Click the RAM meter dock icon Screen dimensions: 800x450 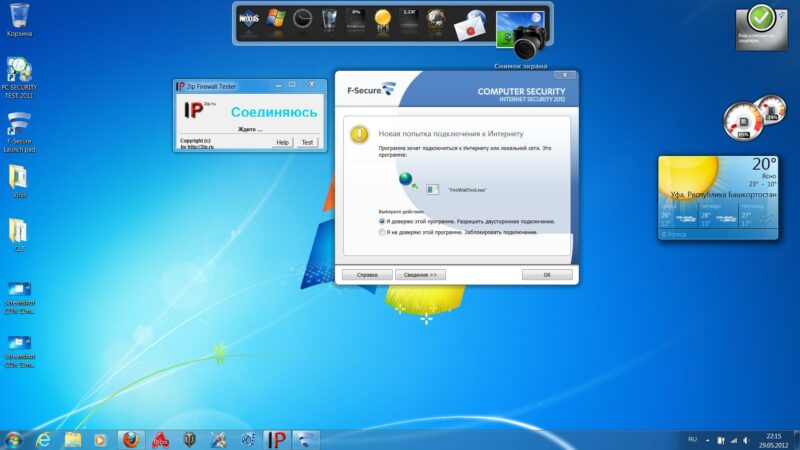[x=409, y=19]
